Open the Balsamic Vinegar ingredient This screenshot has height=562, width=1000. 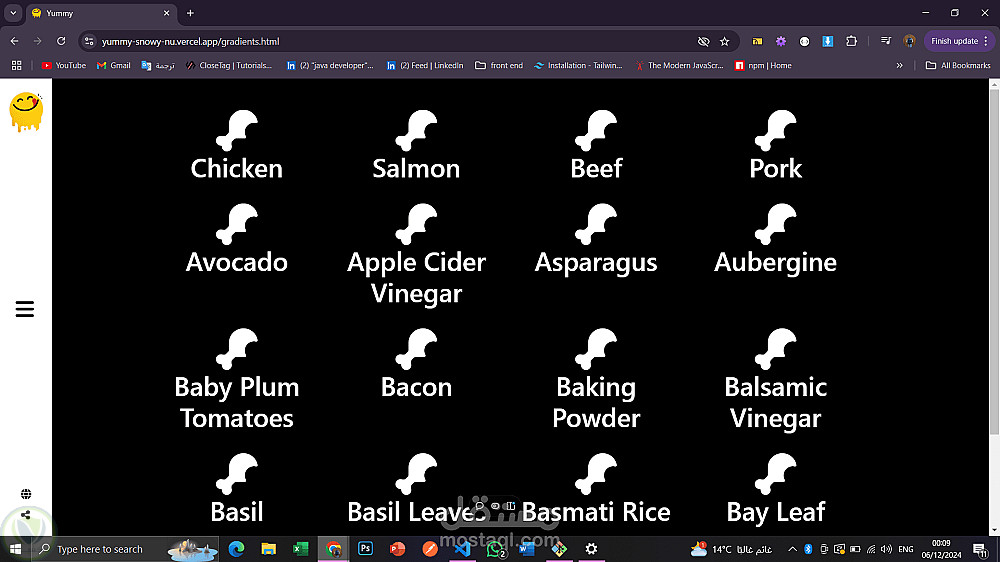pyautogui.click(x=776, y=380)
